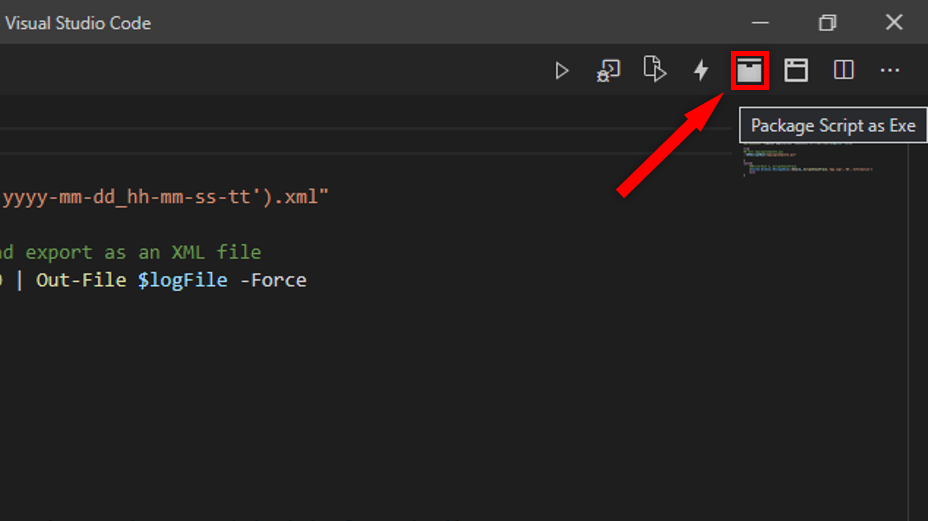
Task: Click the debug script icon with bug
Action: coord(608,71)
